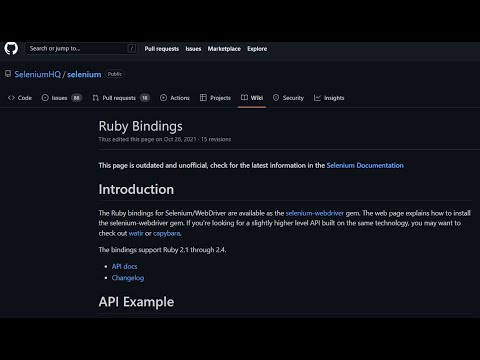This screenshot has height=360, width=480.
Task: Click the Ruby Bindings page title
Action: [140, 126]
